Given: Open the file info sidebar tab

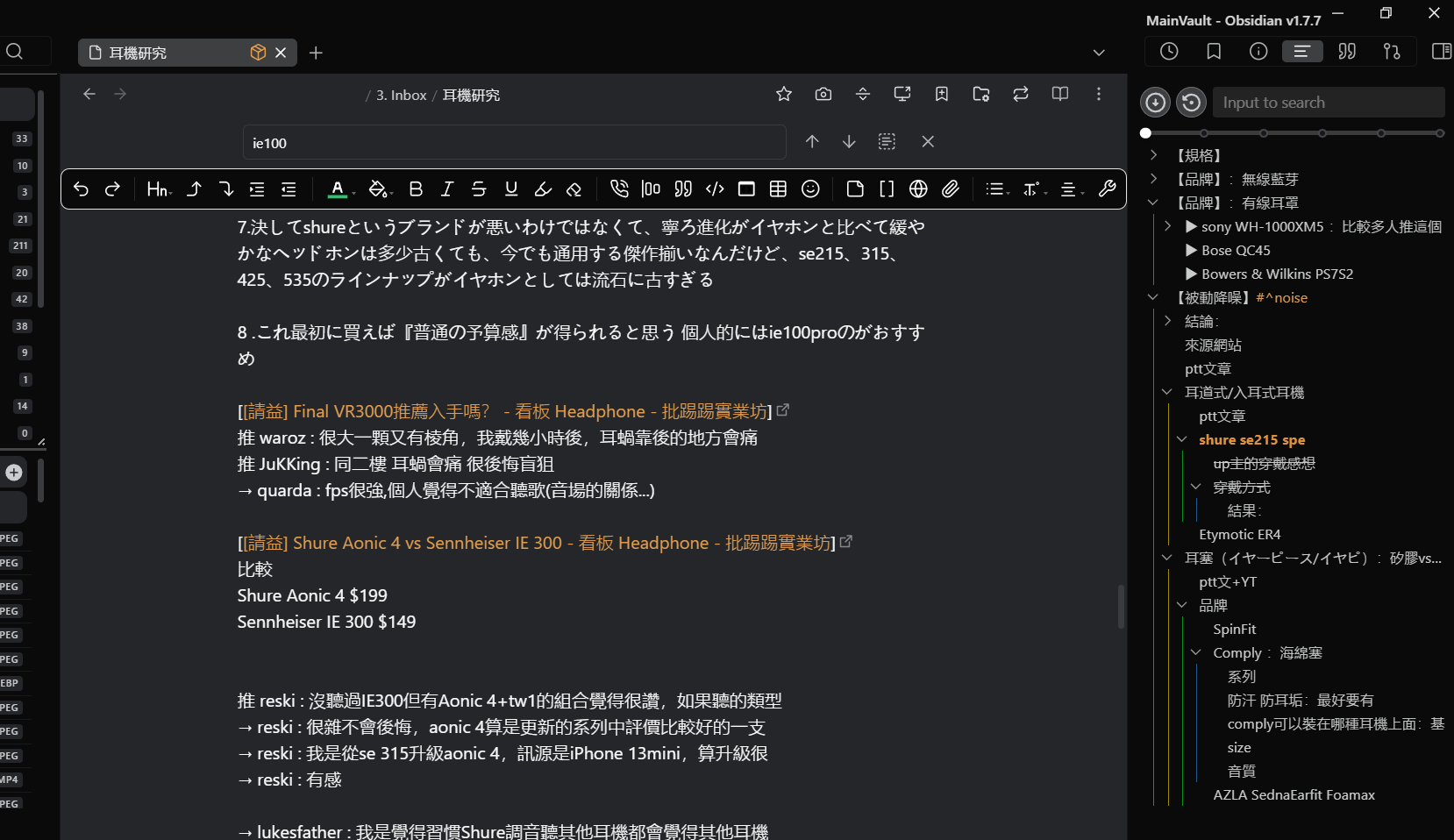Looking at the screenshot, I should click(x=1258, y=52).
